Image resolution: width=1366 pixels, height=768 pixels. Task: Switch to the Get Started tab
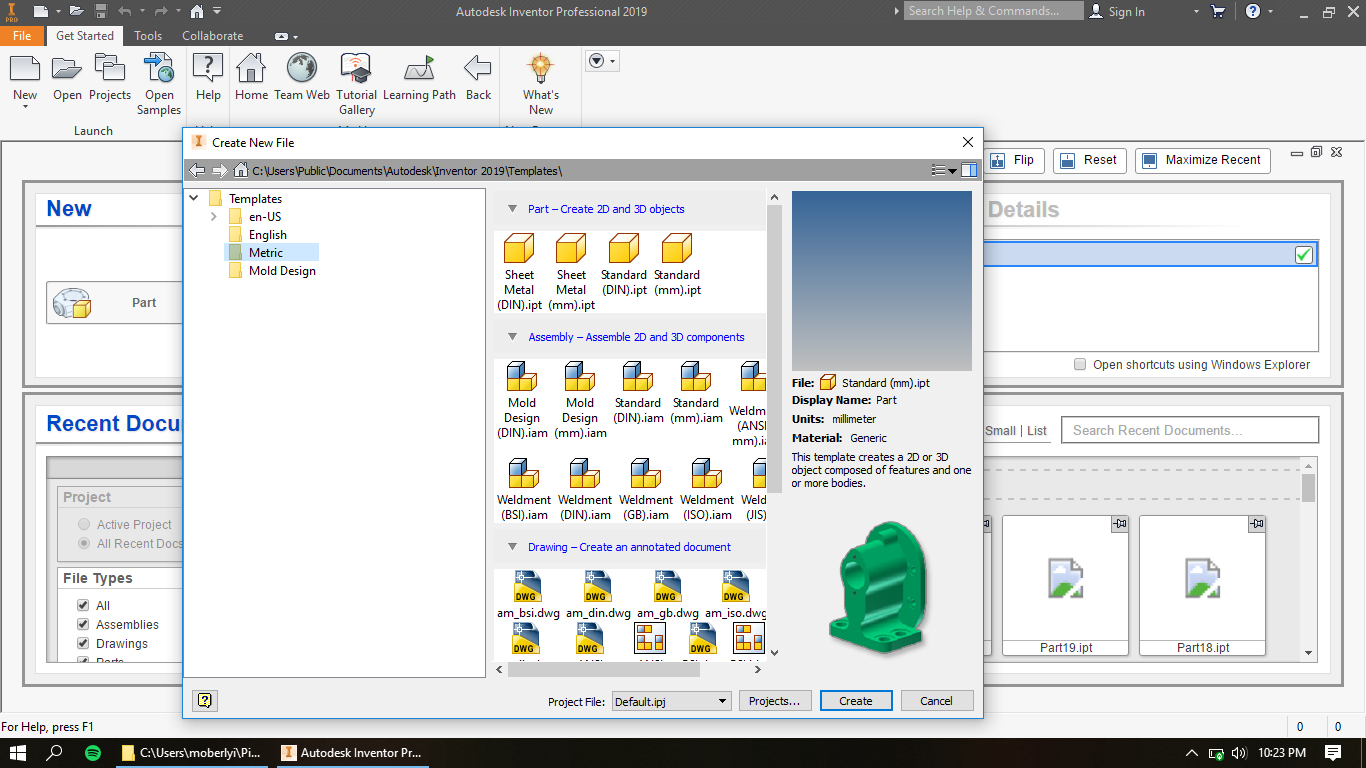pos(85,35)
